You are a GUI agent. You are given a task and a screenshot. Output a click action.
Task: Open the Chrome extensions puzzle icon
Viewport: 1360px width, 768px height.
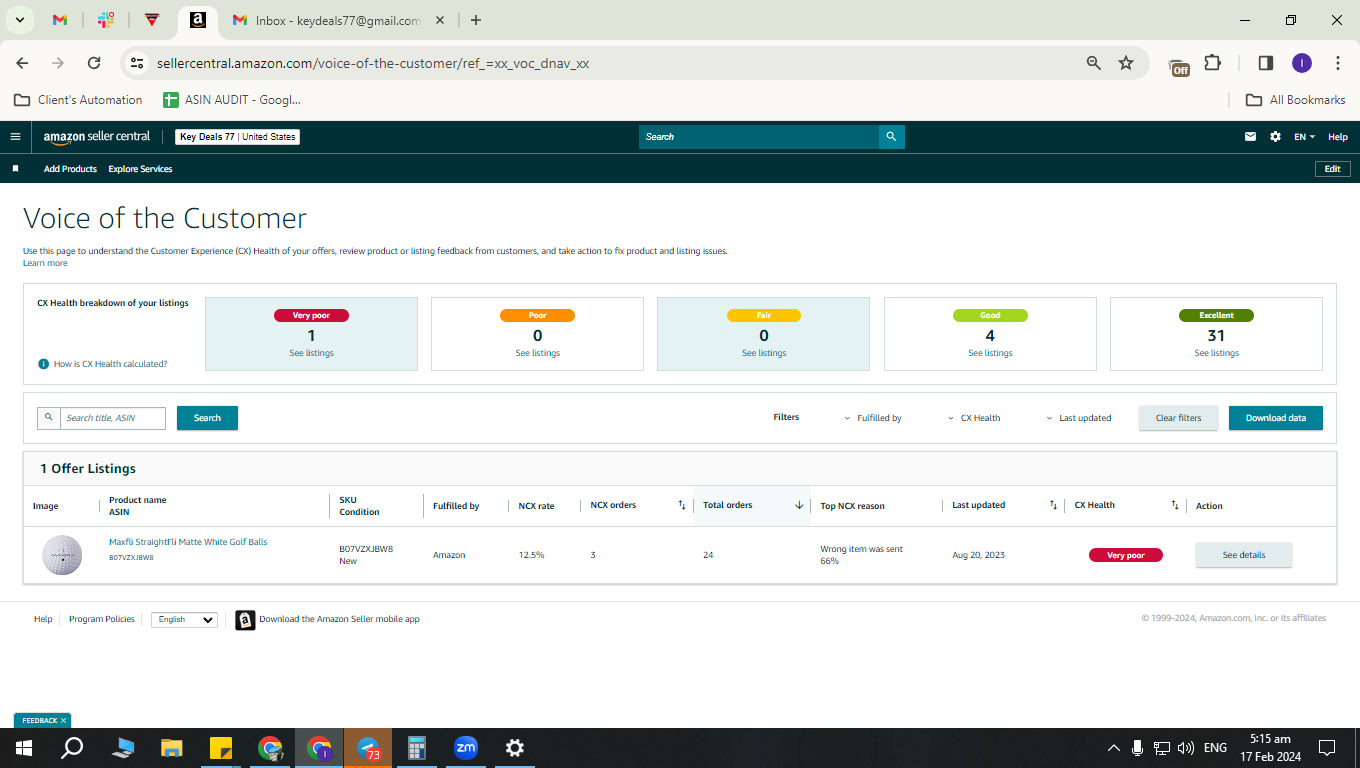[x=1212, y=63]
